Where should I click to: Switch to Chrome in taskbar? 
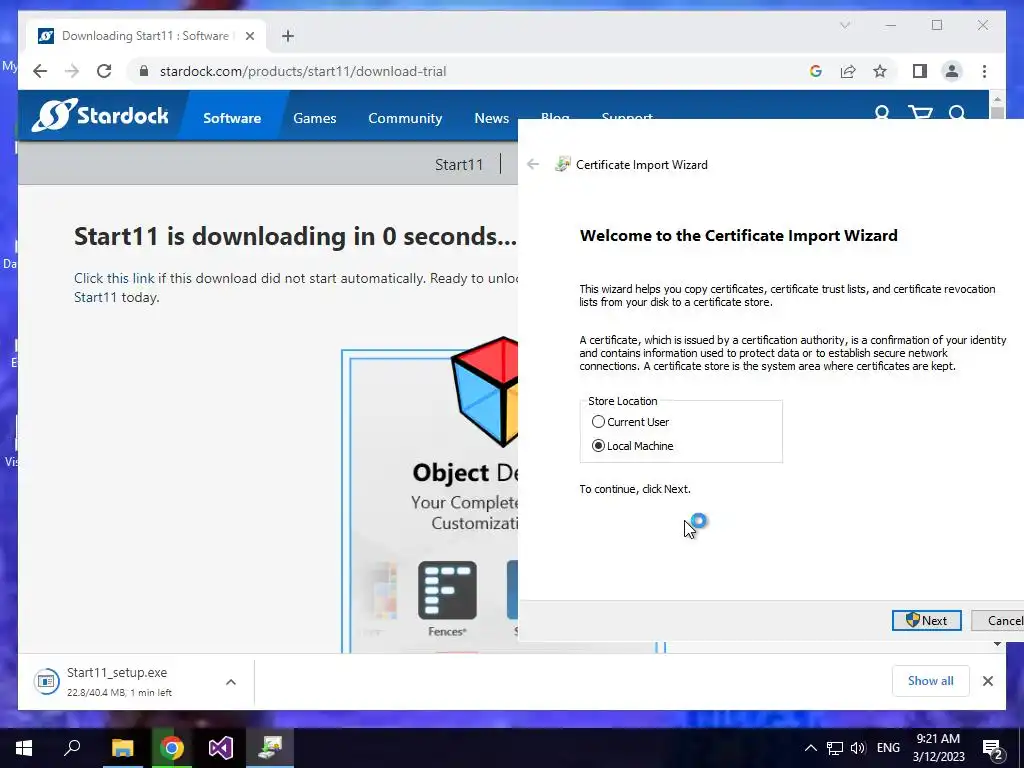tap(172, 748)
